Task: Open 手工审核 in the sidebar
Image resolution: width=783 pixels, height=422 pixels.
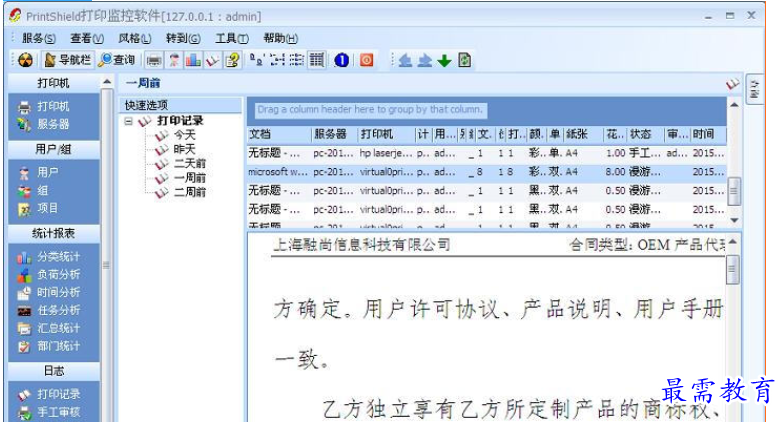Action: 49,412
